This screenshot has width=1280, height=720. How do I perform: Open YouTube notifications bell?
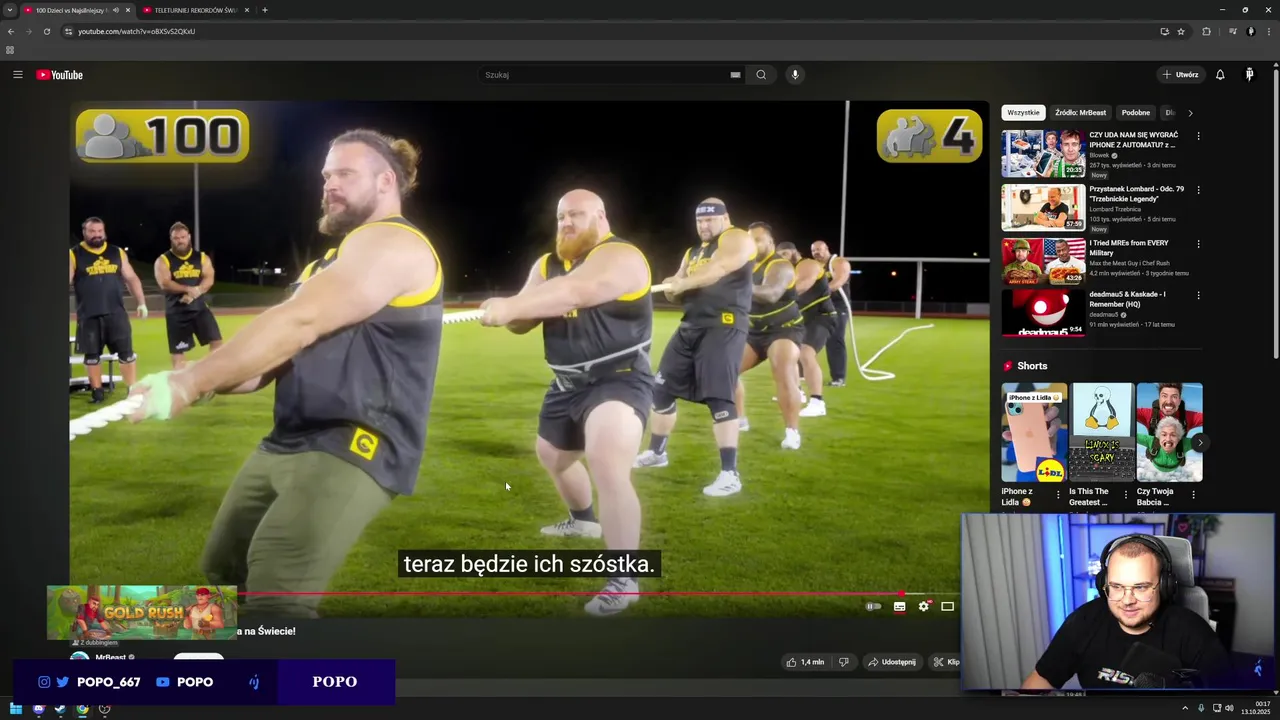click(1220, 75)
